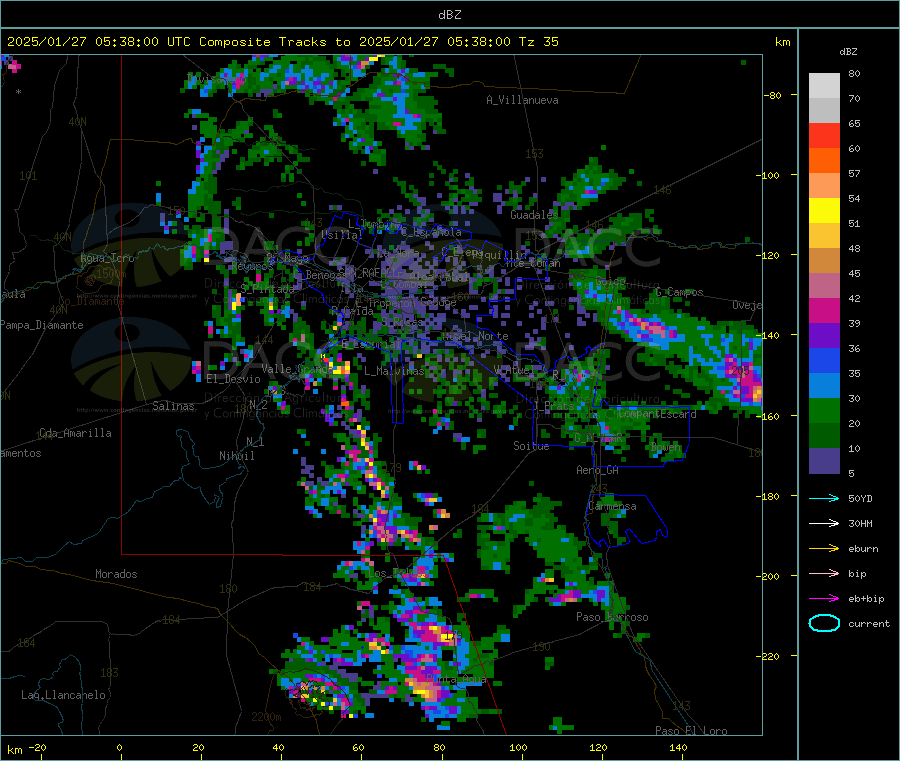Click the Pampa_Diamante map label

[41, 325]
